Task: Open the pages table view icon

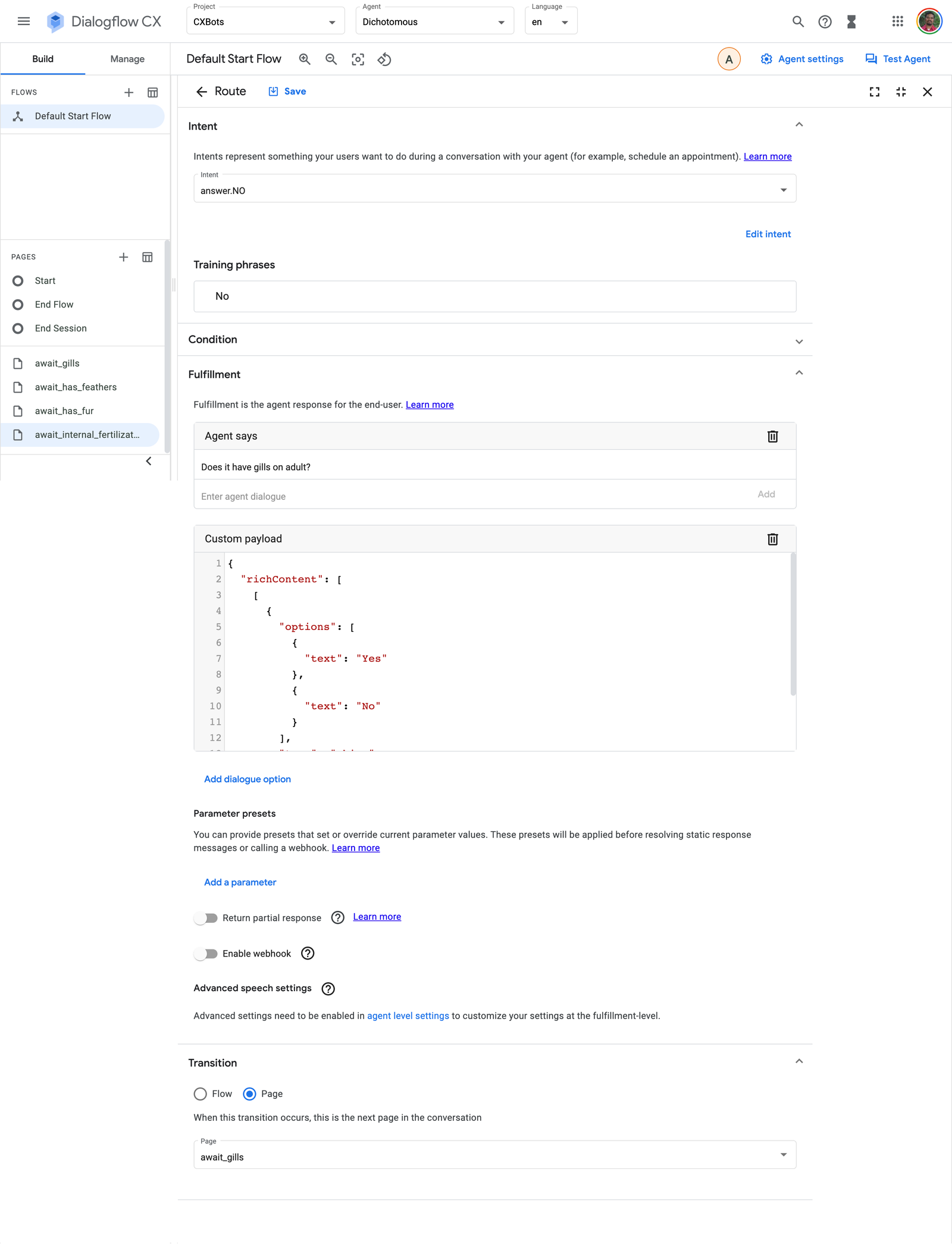Action: pos(148,257)
